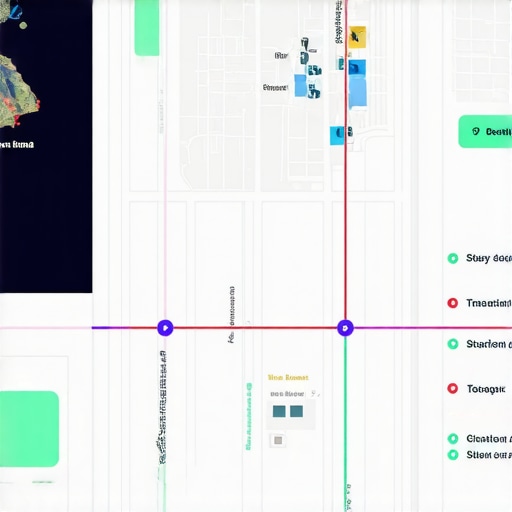Click the cyan tile at the bottom of the red line

click(x=337, y=135)
